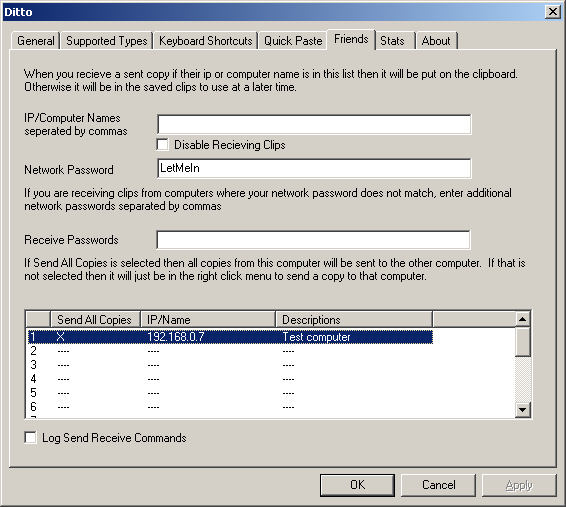Enable Disable Recieving Clips checkbox
566x507 pixels.
pos(162,145)
